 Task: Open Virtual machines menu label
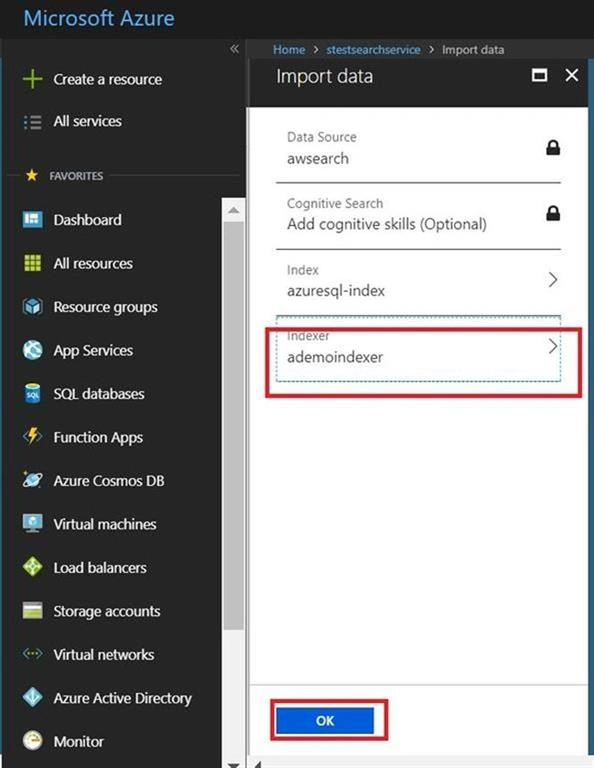coord(105,524)
